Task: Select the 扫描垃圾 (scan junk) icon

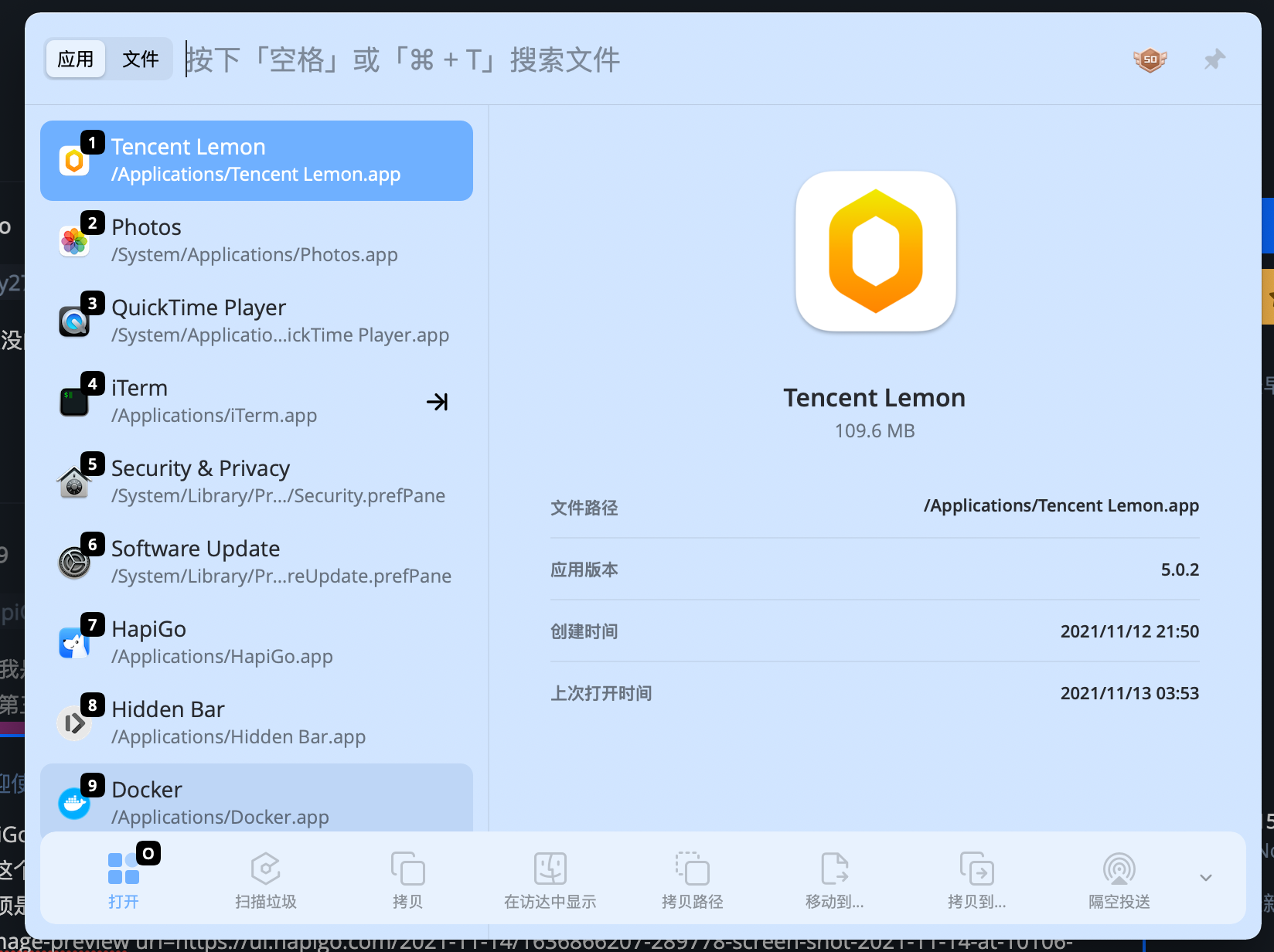Action: tap(266, 869)
